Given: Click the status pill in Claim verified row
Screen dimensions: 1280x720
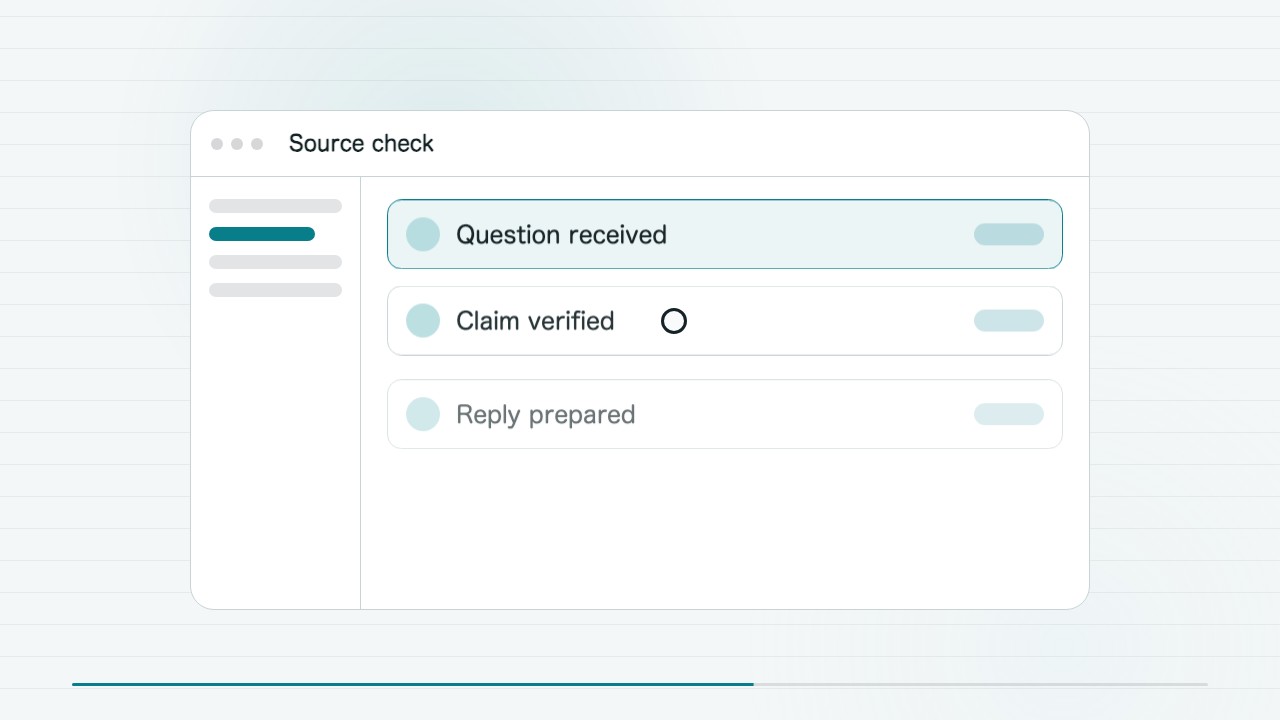Looking at the screenshot, I should click(1009, 321).
